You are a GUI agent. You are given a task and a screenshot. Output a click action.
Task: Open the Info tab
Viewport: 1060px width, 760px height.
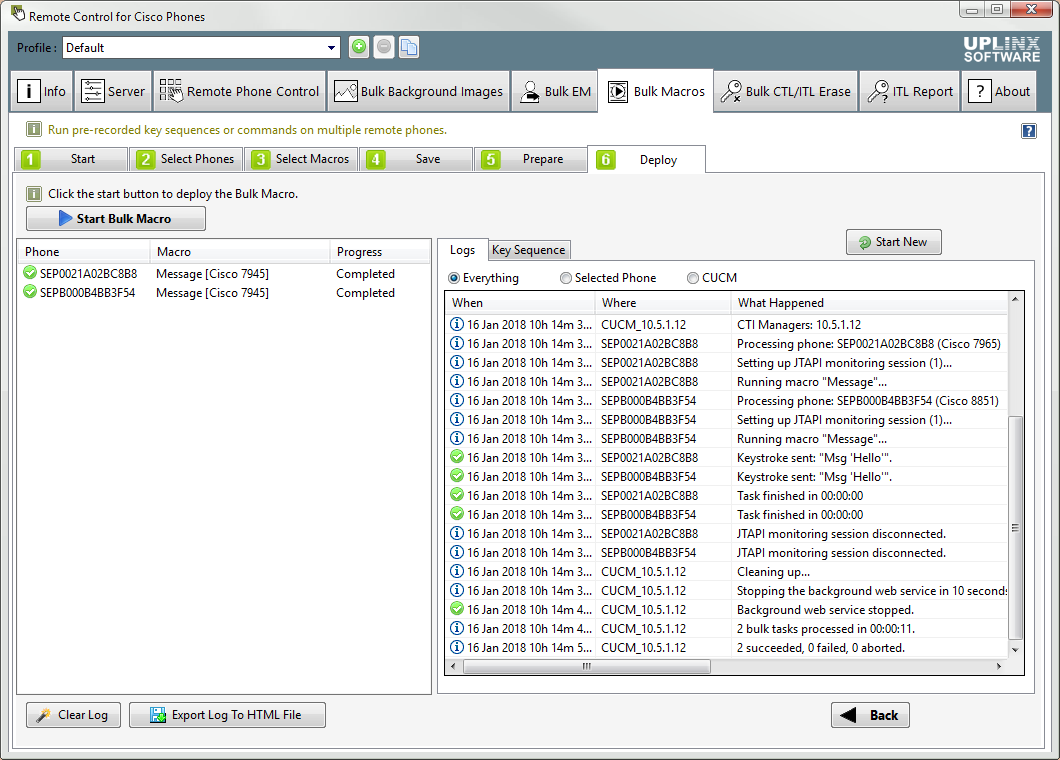[42, 91]
